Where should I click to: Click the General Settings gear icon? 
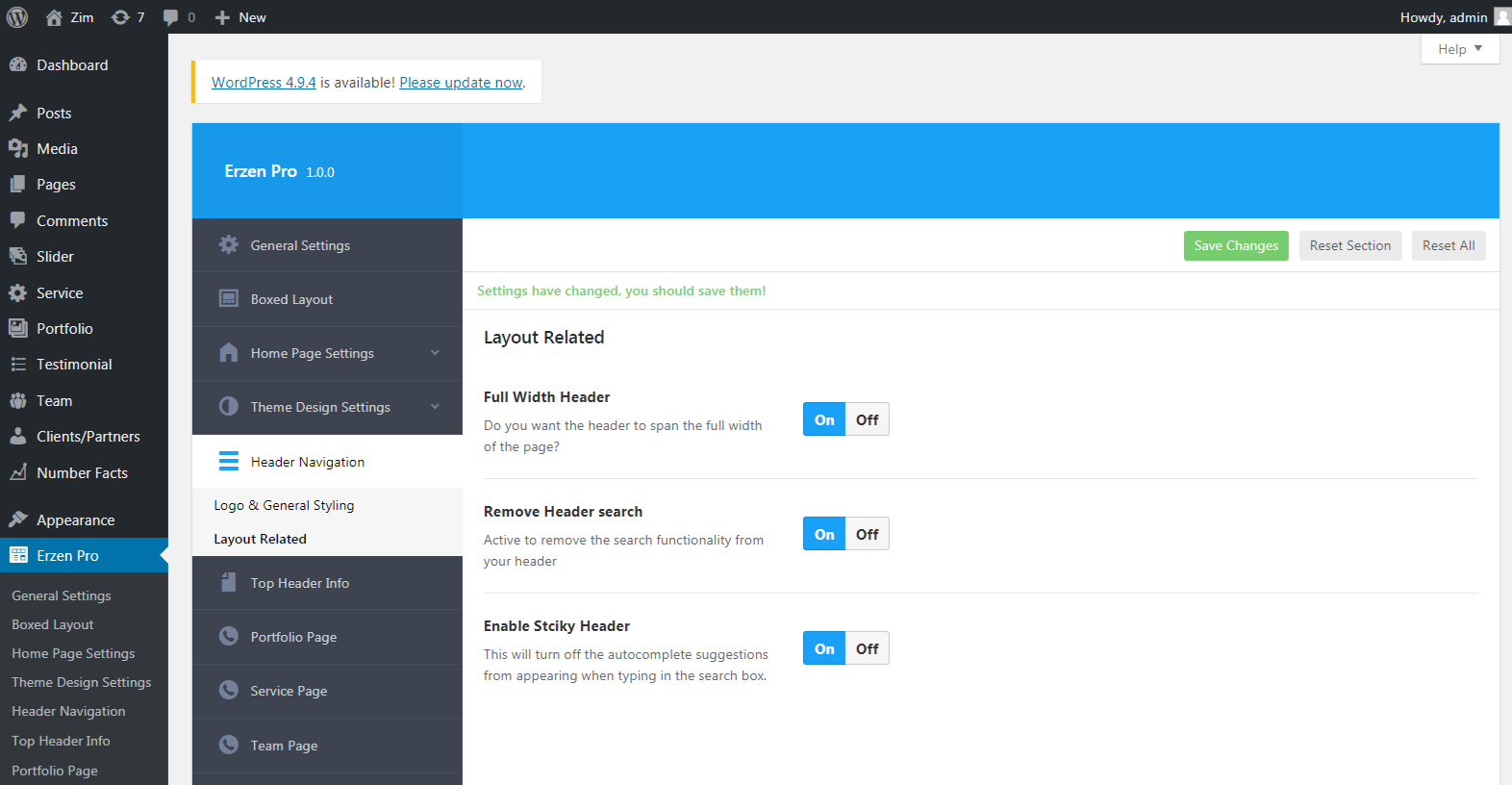pyautogui.click(x=228, y=244)
